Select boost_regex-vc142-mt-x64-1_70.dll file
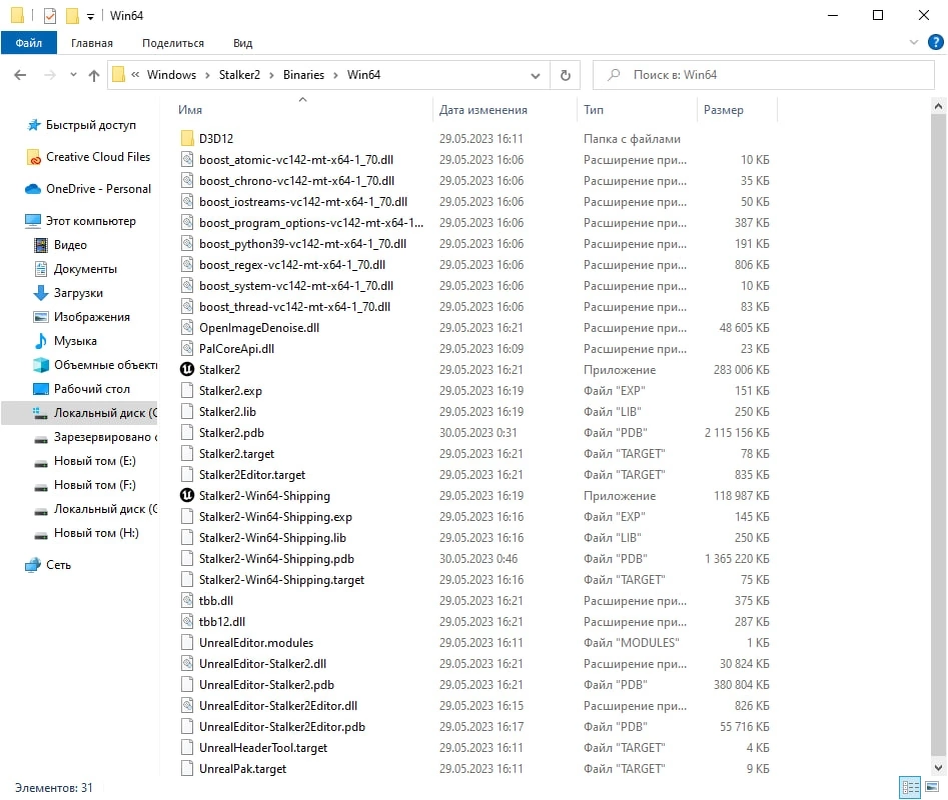 (292, 265)
